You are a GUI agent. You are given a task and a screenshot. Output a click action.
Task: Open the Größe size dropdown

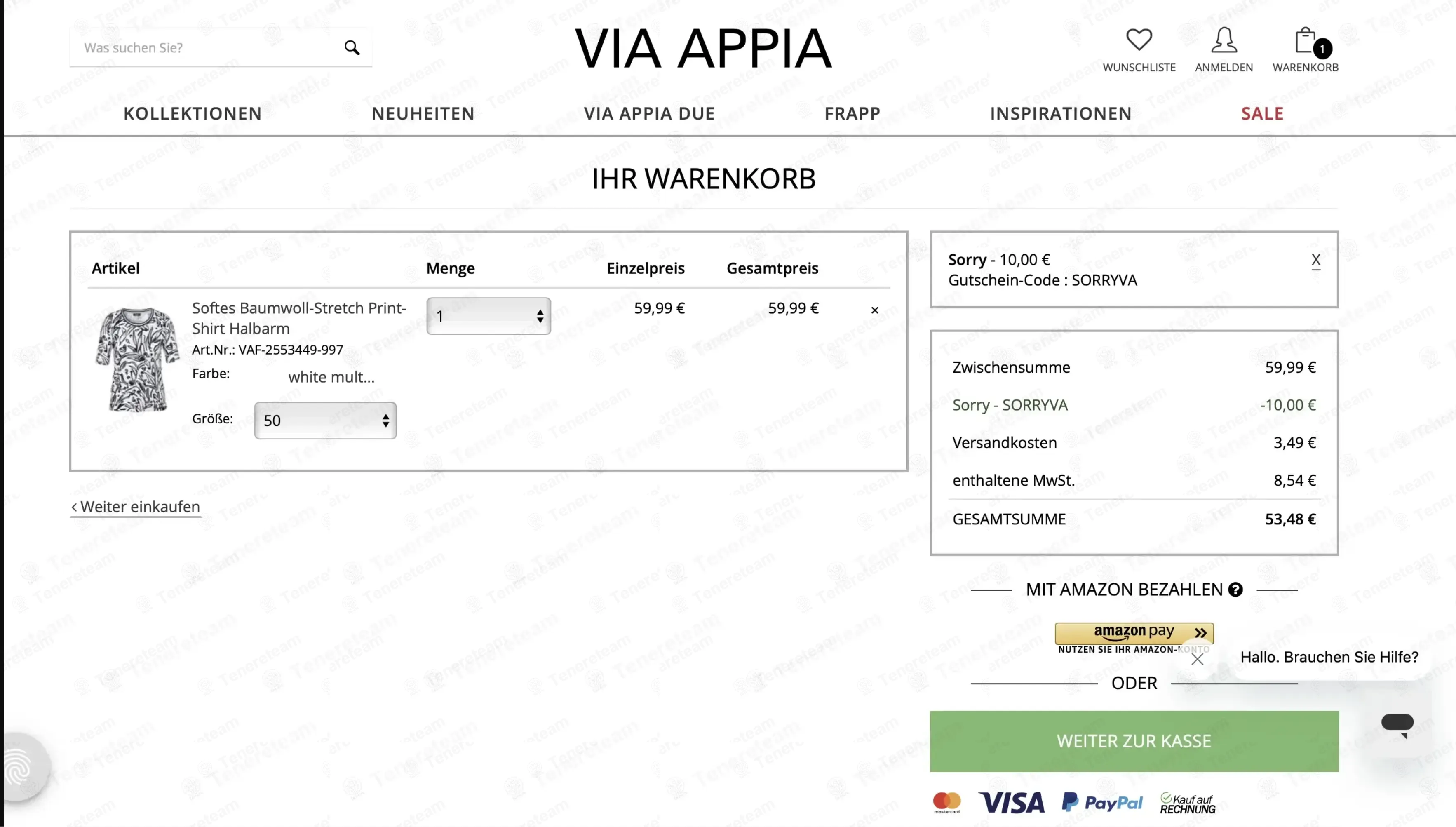tap(325, 421)
